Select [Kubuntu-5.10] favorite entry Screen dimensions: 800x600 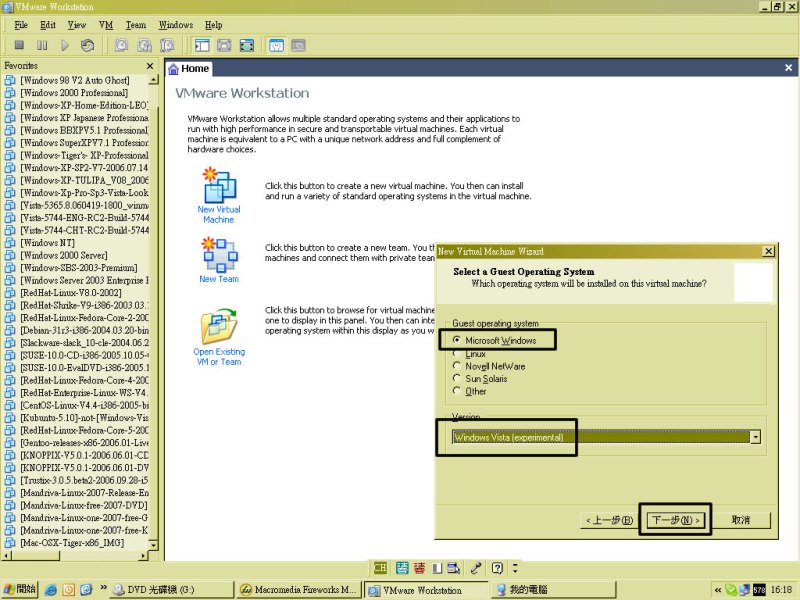click(x=77, y=418)
